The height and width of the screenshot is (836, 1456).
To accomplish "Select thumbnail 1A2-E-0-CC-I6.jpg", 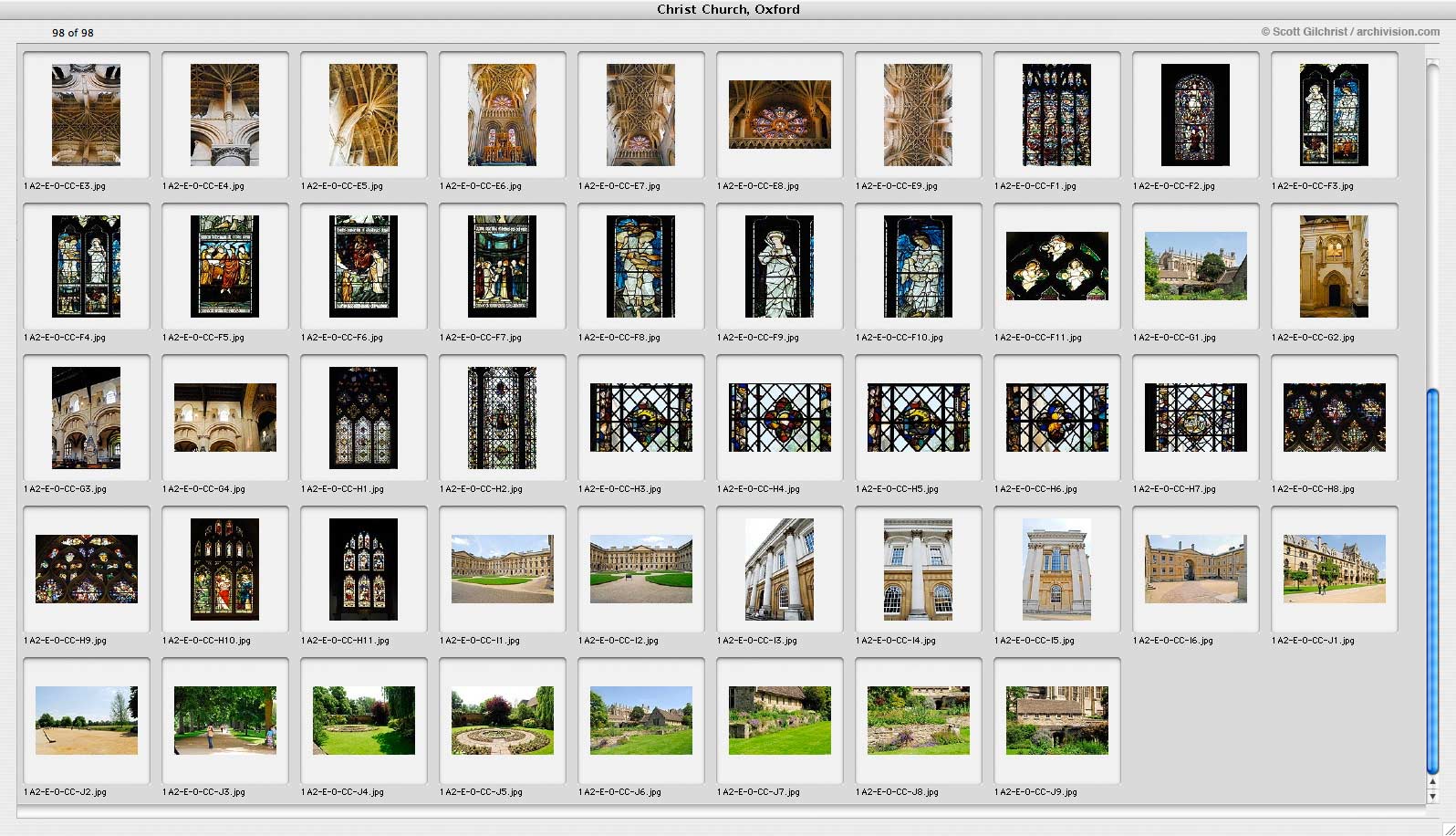I will click(x=1196, y=570).
